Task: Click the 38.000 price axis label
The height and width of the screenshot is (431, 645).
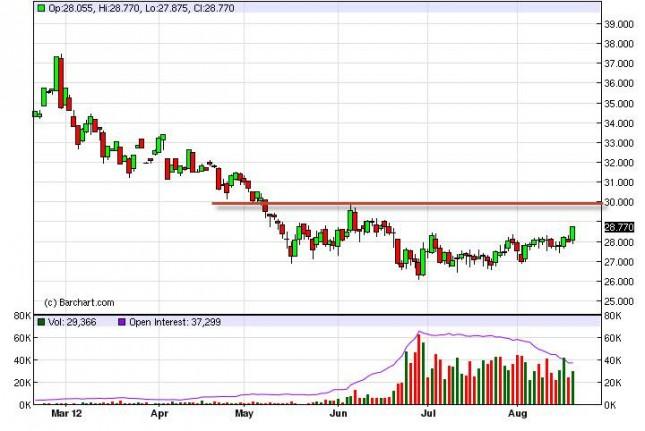Action: (x=619, y=44)
